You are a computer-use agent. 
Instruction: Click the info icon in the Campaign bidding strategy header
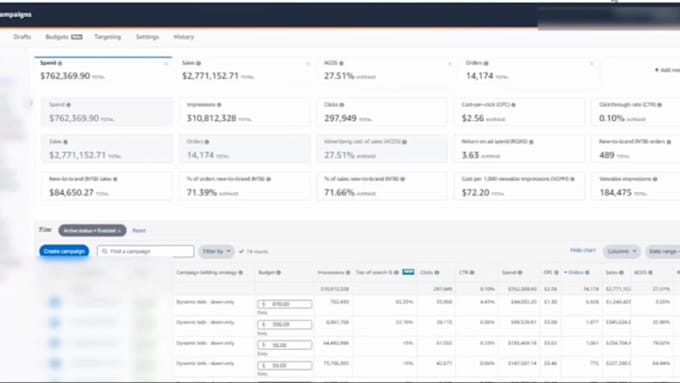241,273
